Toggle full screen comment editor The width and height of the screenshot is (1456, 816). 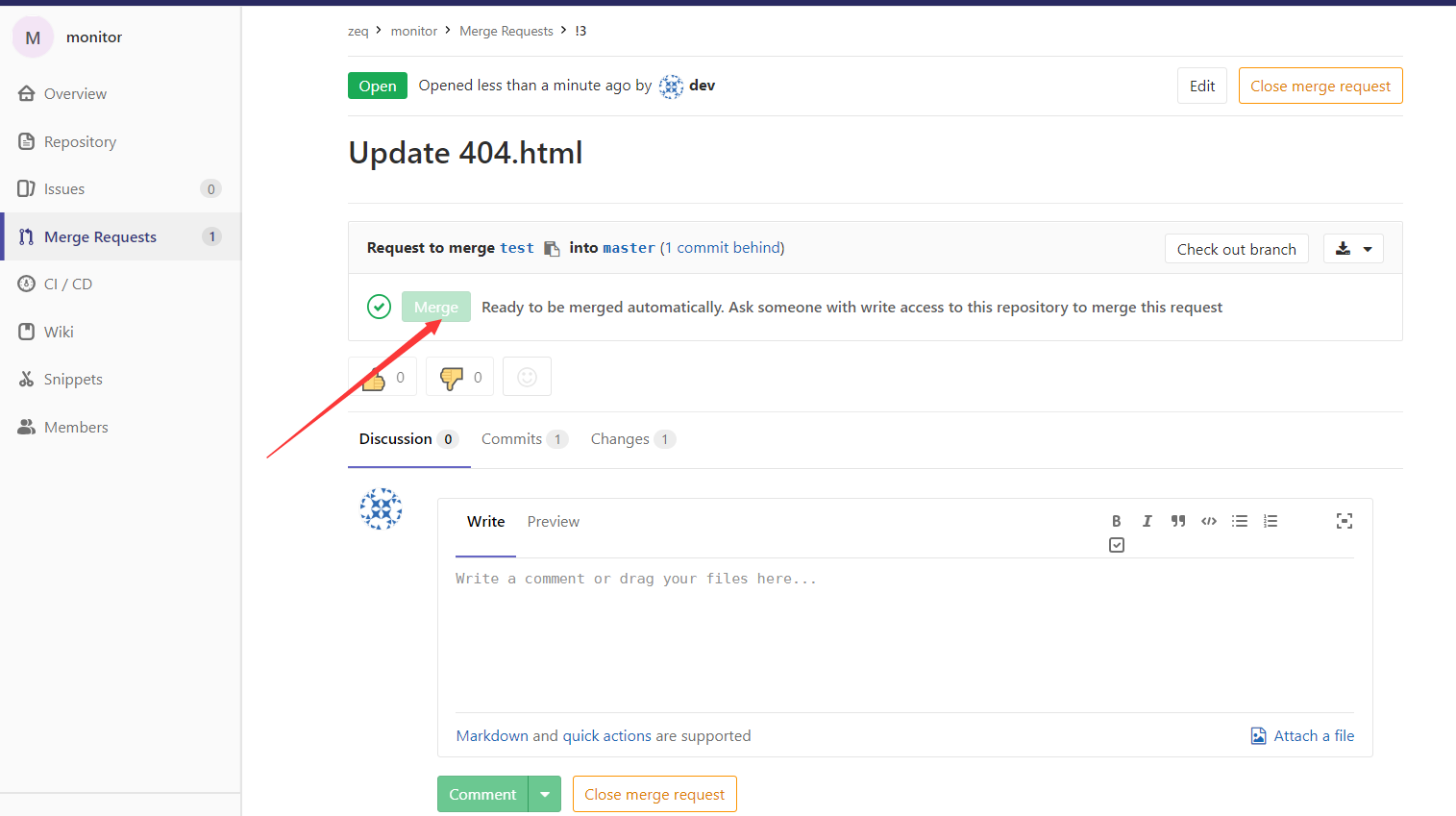(x=1344, y=521)
